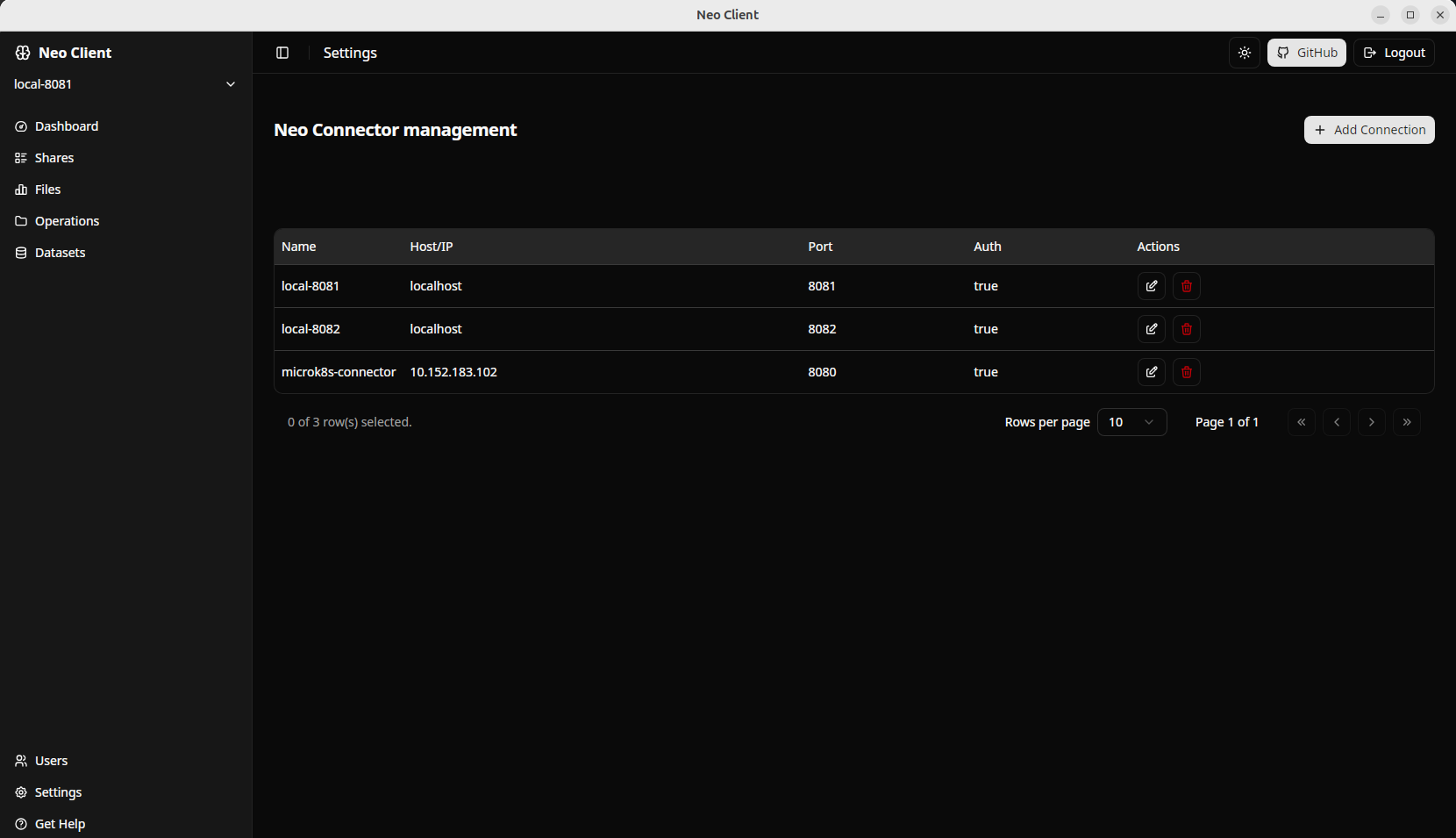This screenshot has width=1456, height=838.
Task: Click Logout to sign out
Action: coord(1394,52)
